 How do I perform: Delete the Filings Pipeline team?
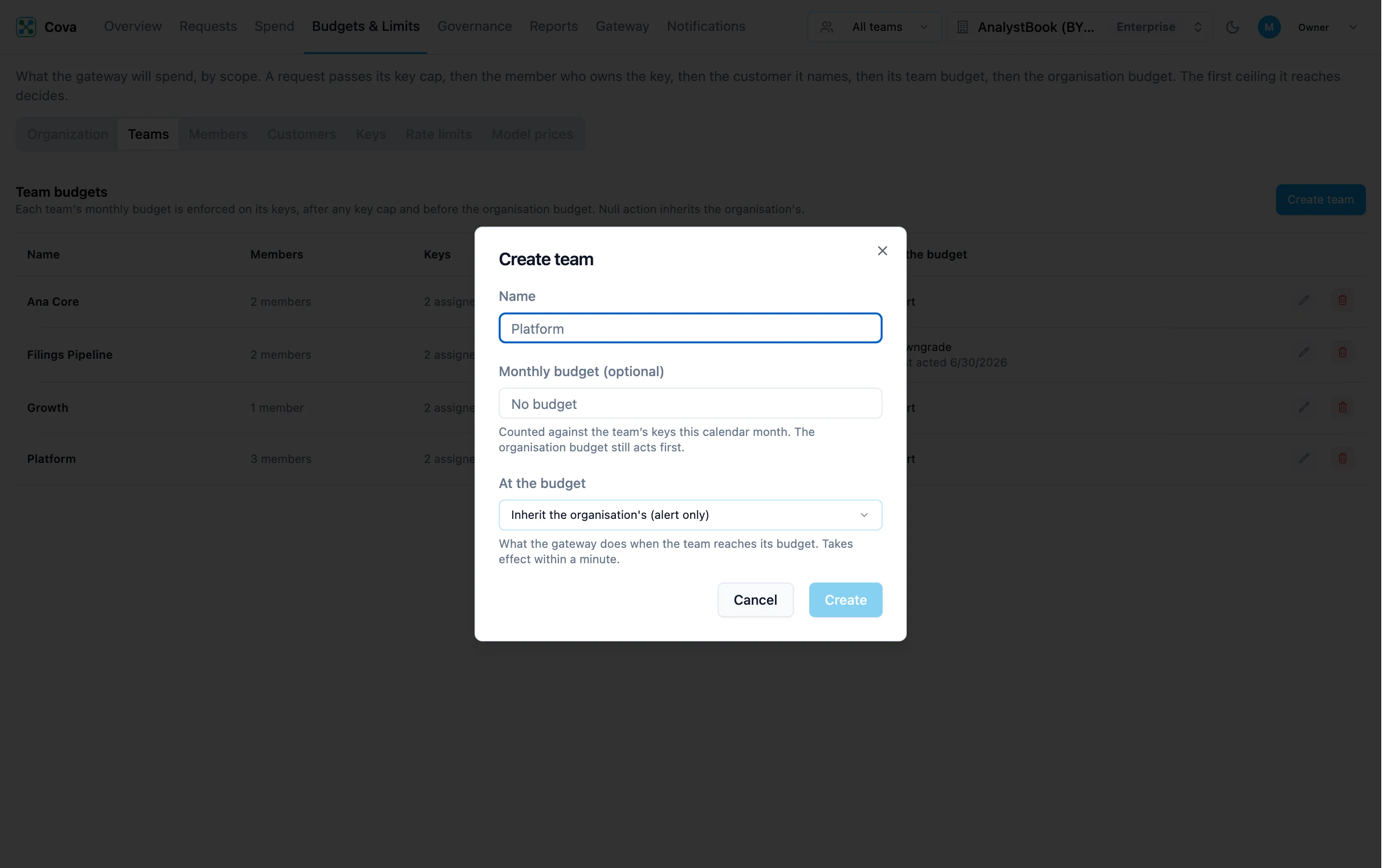pyautogui.click(x=1342, y=352)
